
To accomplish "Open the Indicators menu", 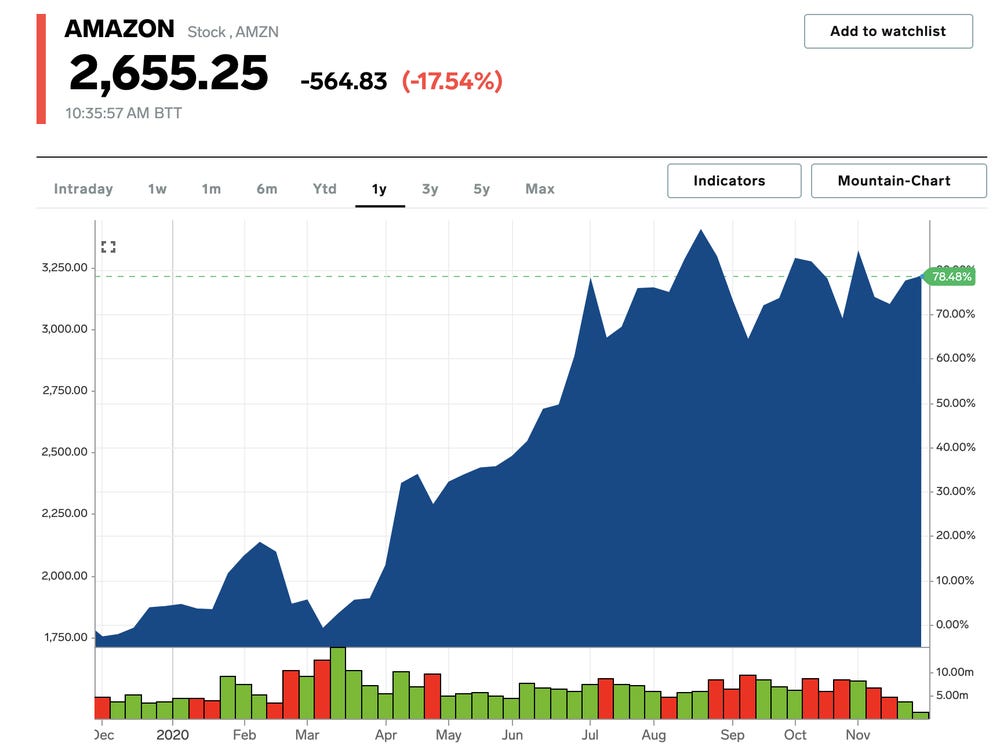I will coord(734,180).
